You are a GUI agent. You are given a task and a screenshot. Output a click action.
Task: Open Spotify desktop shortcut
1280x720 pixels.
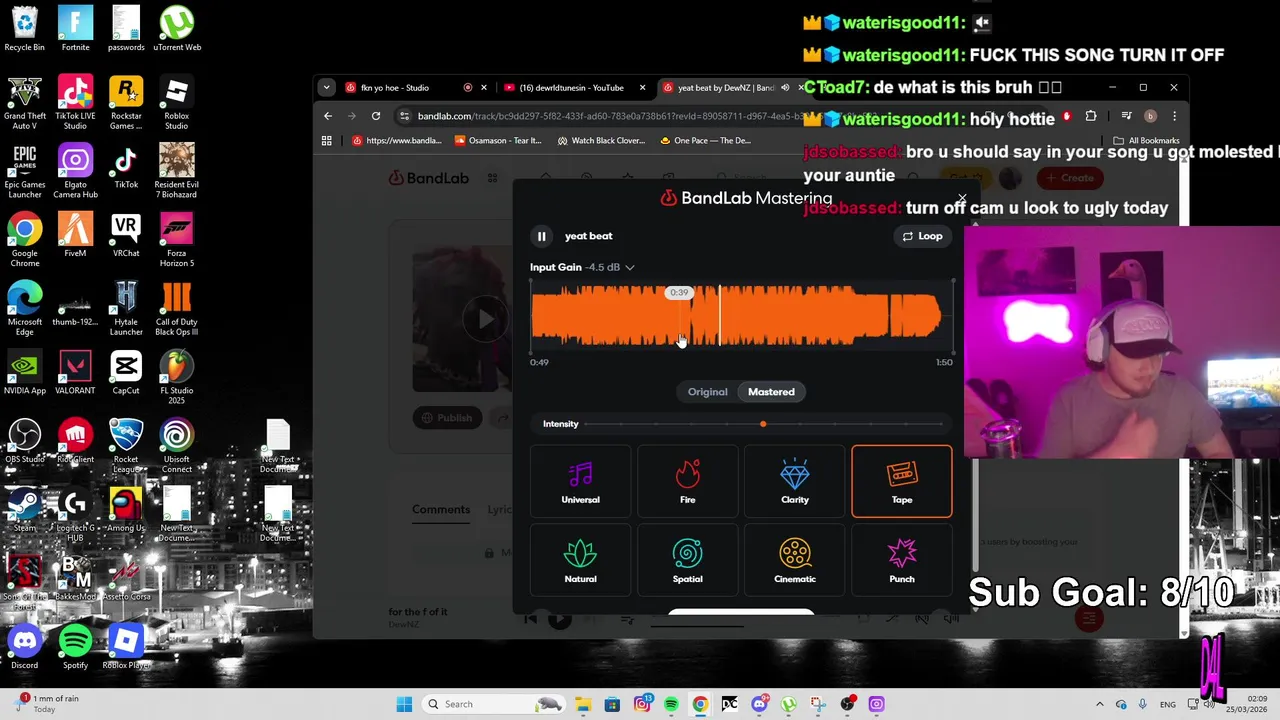click(75, 647)
